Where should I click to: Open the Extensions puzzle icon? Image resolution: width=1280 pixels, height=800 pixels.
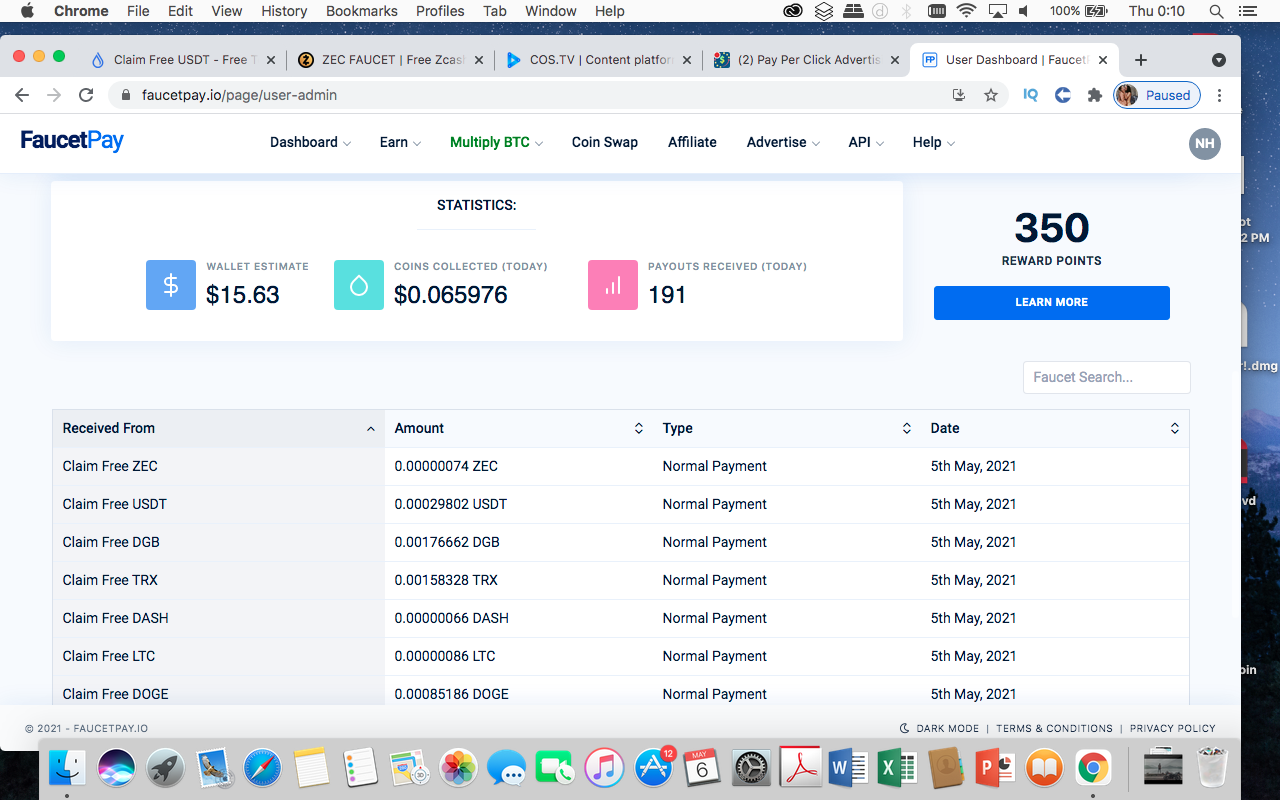pos(1095,95)
